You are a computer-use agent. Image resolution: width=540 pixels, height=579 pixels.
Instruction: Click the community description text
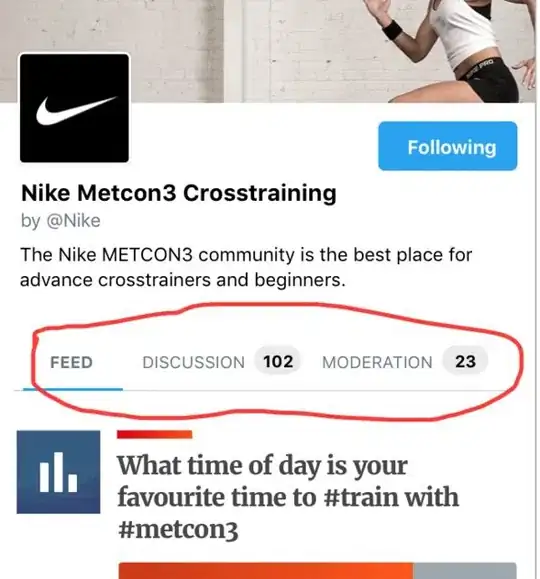click(x=246, y=267)
